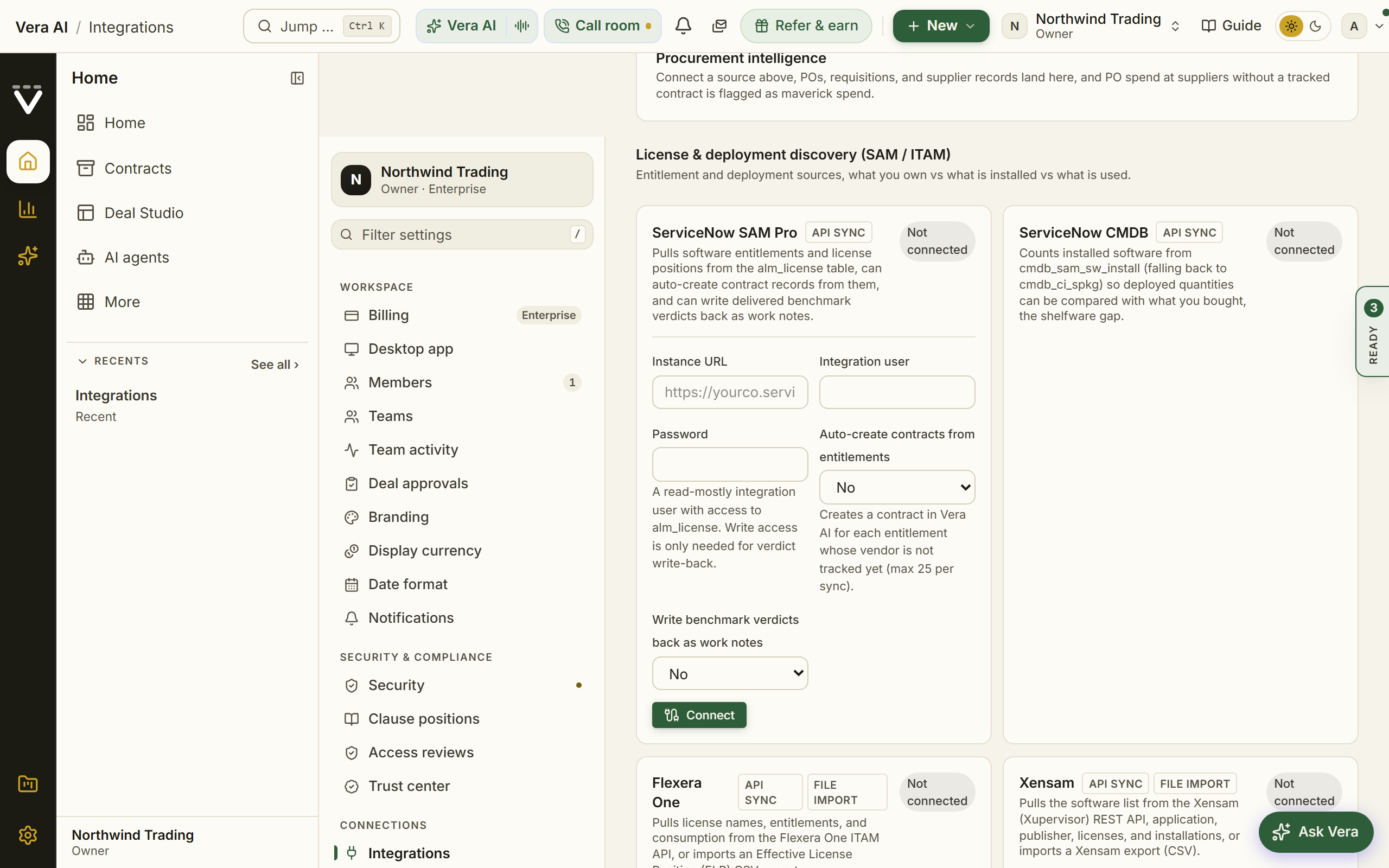Click the Connect button for ServiceNow SAM Pro
The height and width of the screenshot is (868, 1389).
pyautogui.click(x=699, y=716)
